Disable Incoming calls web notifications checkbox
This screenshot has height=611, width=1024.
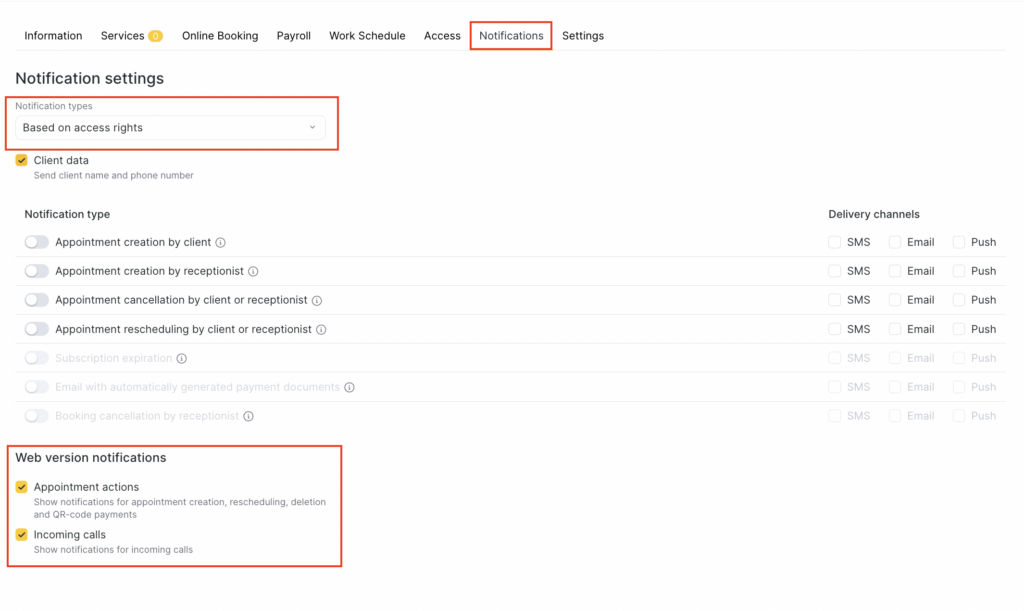point(22,535)
